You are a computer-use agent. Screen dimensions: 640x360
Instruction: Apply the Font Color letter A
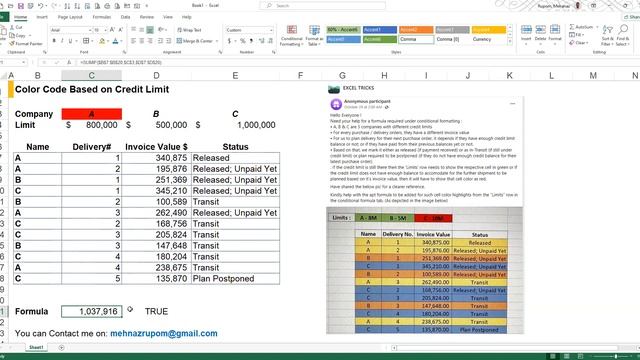(116, 41)
